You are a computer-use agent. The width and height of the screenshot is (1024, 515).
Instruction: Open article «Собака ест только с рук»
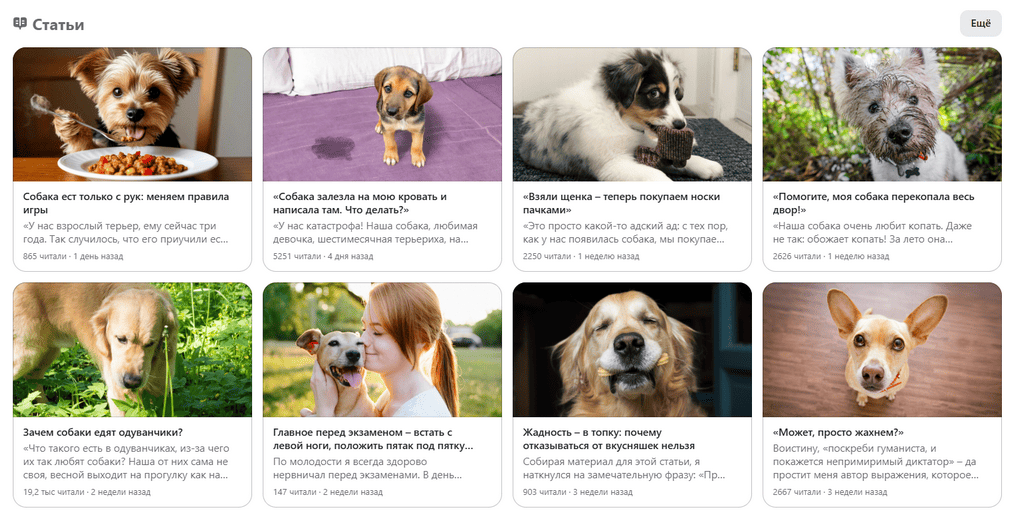point(126,203)
